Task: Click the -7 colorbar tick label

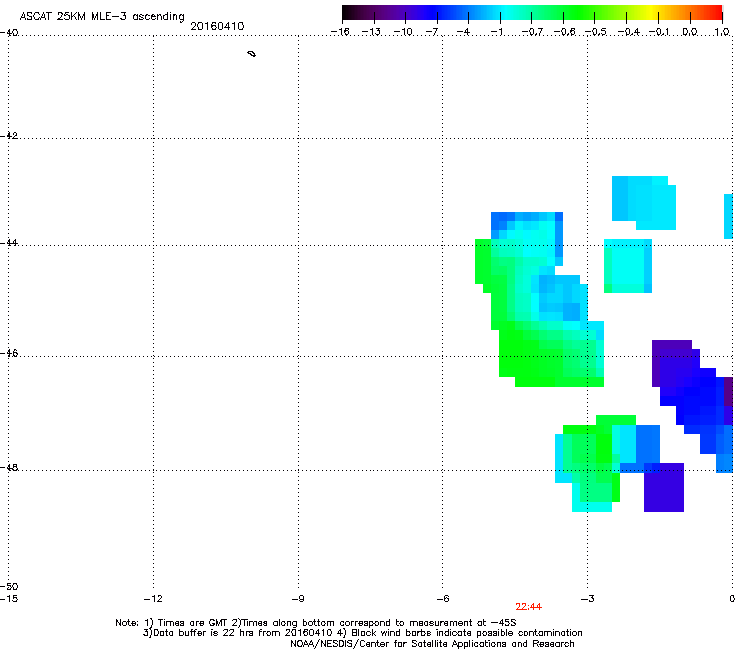Action: pyautogui.click(x=432, y=32)
